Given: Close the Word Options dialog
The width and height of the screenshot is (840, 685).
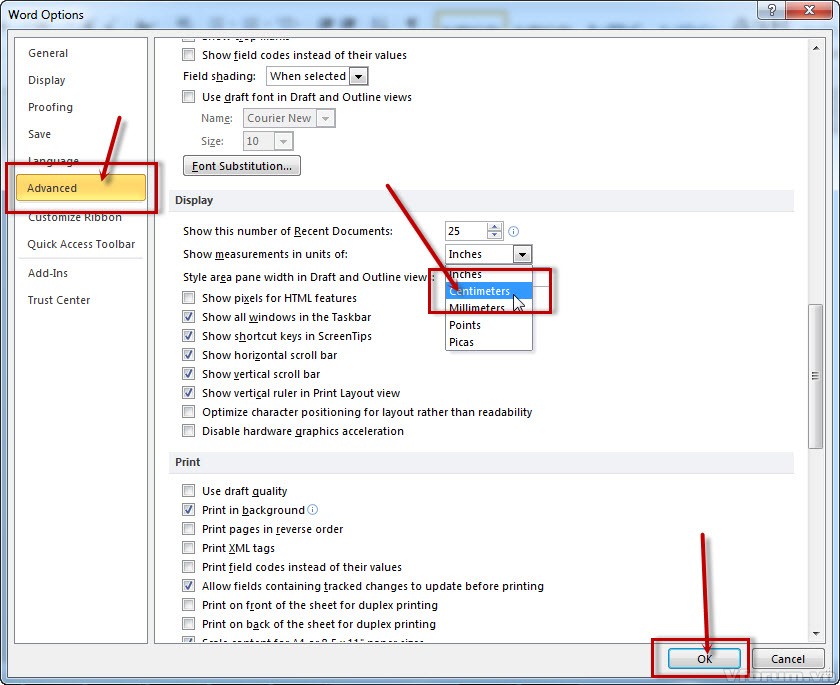Looking at the screenshot, I should [x=810, y=10].
